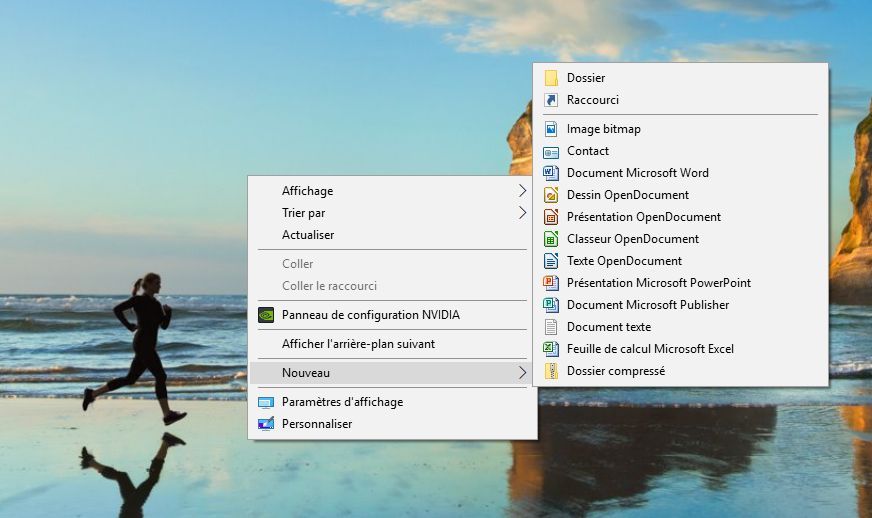Click the zipped Dossier compressé icon

(551, 371)
